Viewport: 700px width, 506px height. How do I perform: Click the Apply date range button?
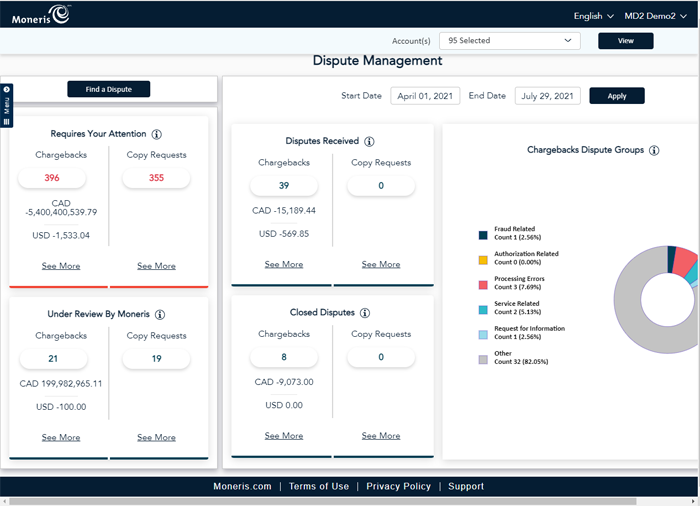click(x=617, y=96)
